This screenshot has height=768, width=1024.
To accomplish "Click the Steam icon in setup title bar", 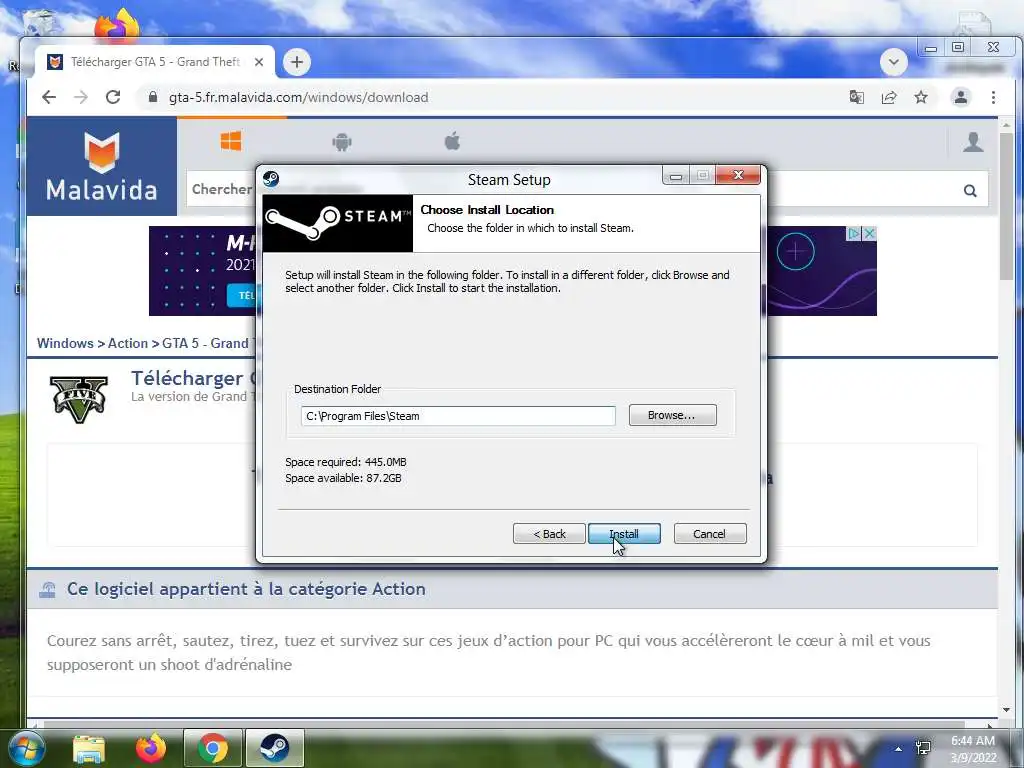I will point(271,179).
